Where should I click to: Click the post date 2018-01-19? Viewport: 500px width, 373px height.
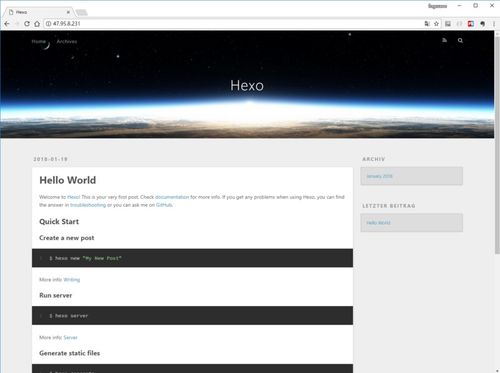click(50, 159)
